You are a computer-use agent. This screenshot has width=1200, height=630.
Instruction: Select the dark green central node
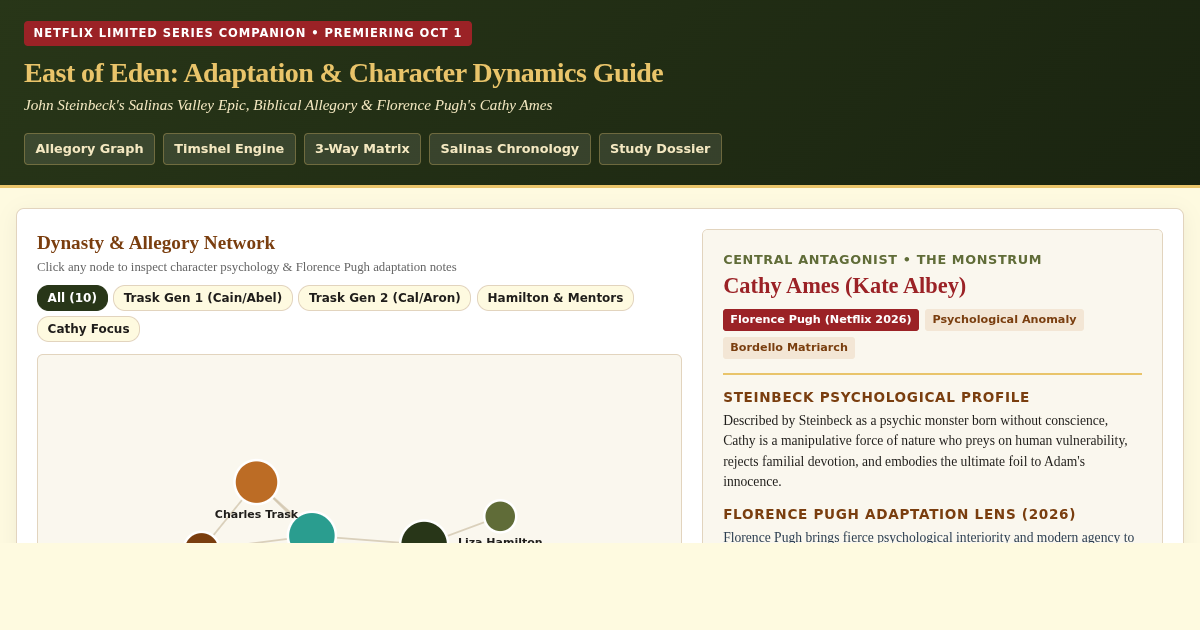[x=424, y=533]
